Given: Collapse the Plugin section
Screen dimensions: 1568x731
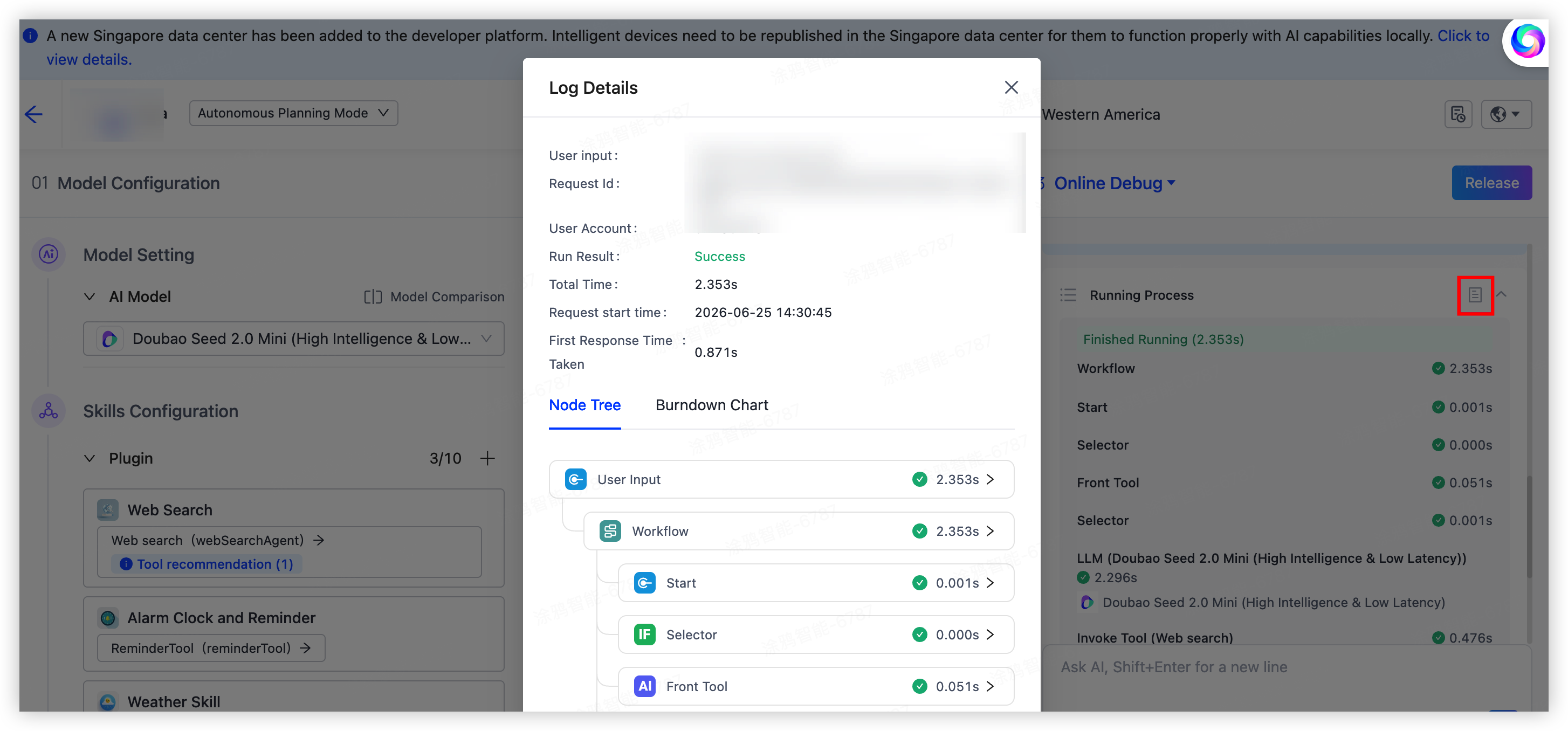Looking at the screenshot, I should [x=90, y=458].
